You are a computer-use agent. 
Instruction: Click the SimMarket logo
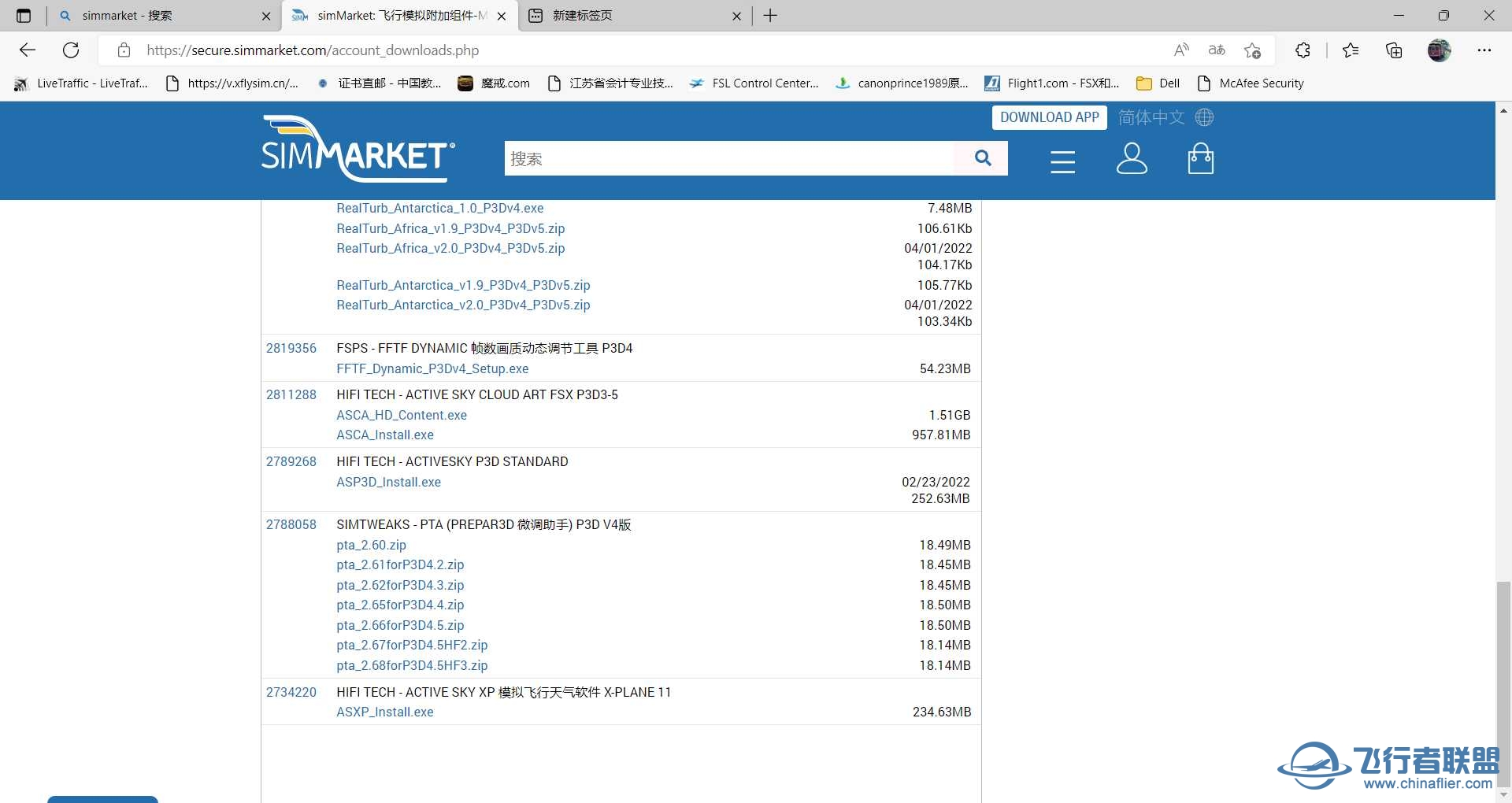tap(358, 148)
